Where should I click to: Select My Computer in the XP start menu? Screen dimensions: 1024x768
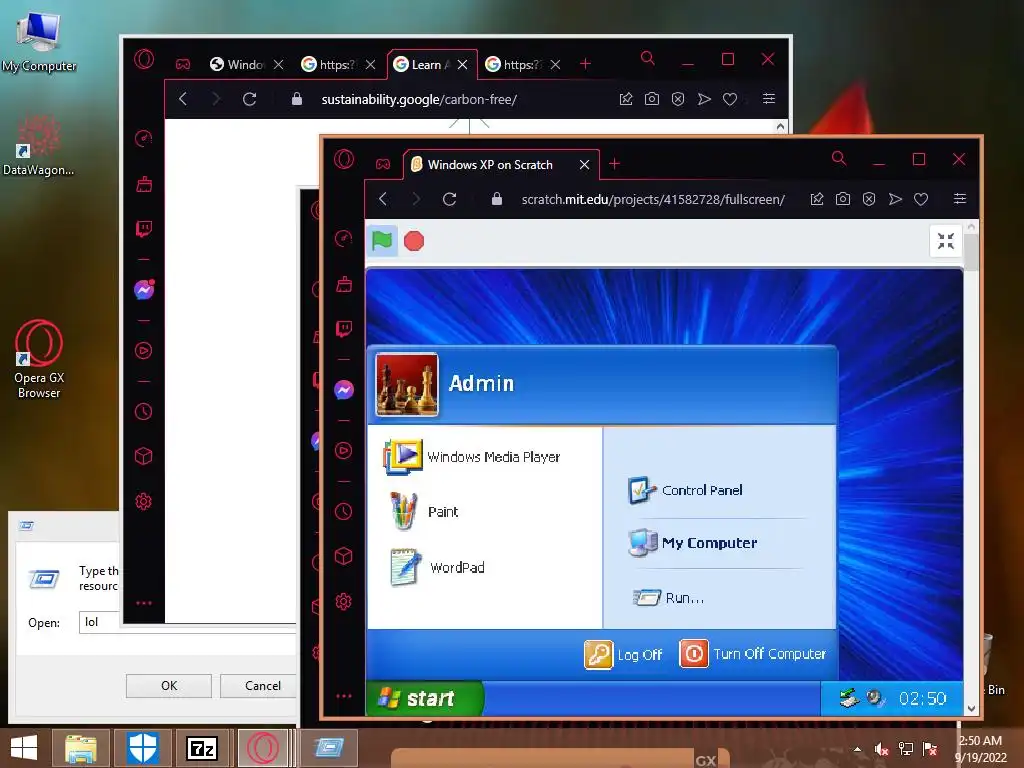[692, 543]
